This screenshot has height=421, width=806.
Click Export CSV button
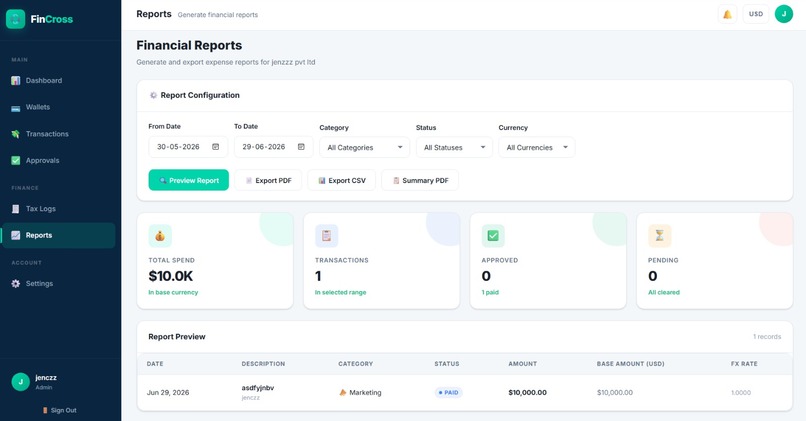(342, 180)
